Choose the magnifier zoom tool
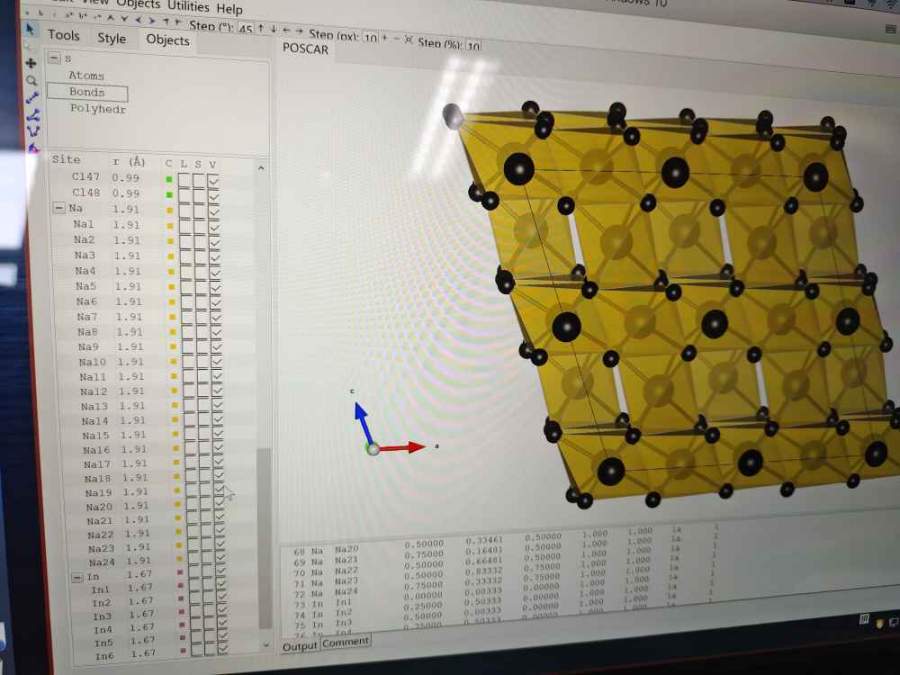The width and height of the screenshot is (900, 675). click(32, 80)
